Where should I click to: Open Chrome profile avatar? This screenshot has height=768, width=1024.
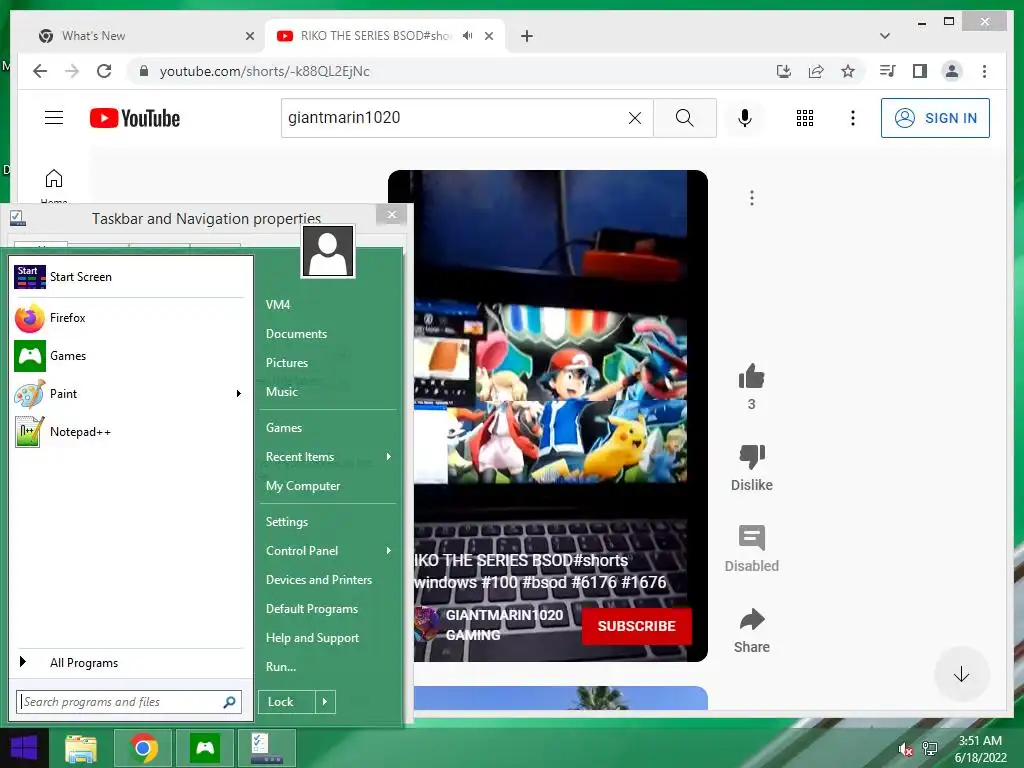(952, 71)
